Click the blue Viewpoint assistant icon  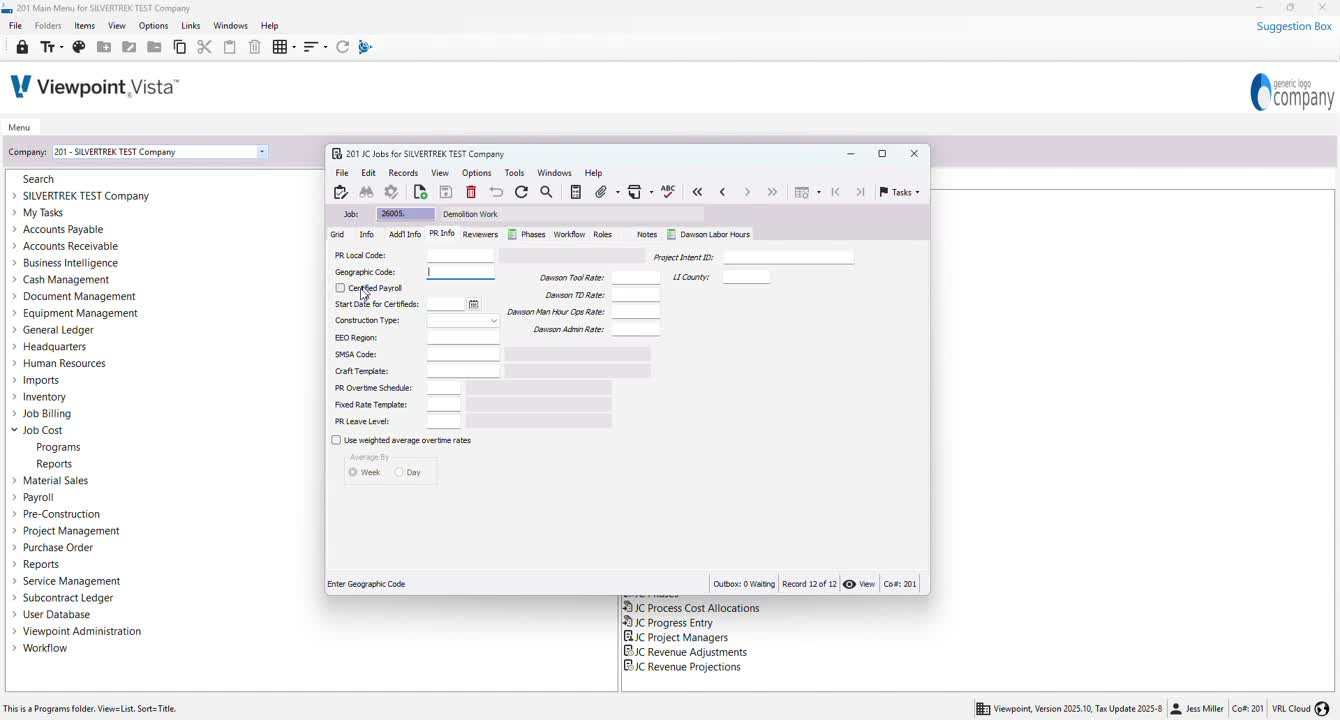[365, 47]
